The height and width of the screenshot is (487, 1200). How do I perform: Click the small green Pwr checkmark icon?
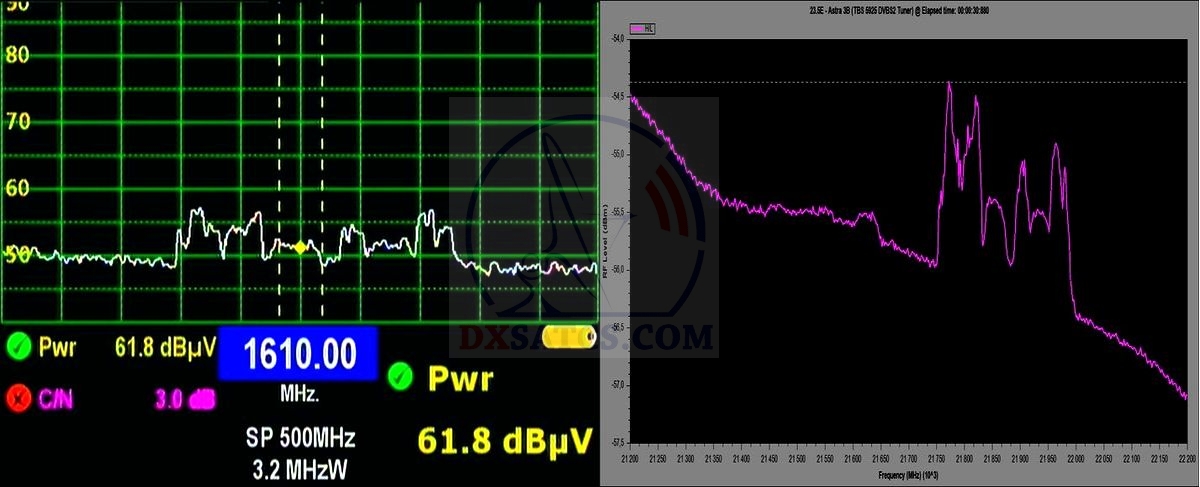[x=19, y=348]
